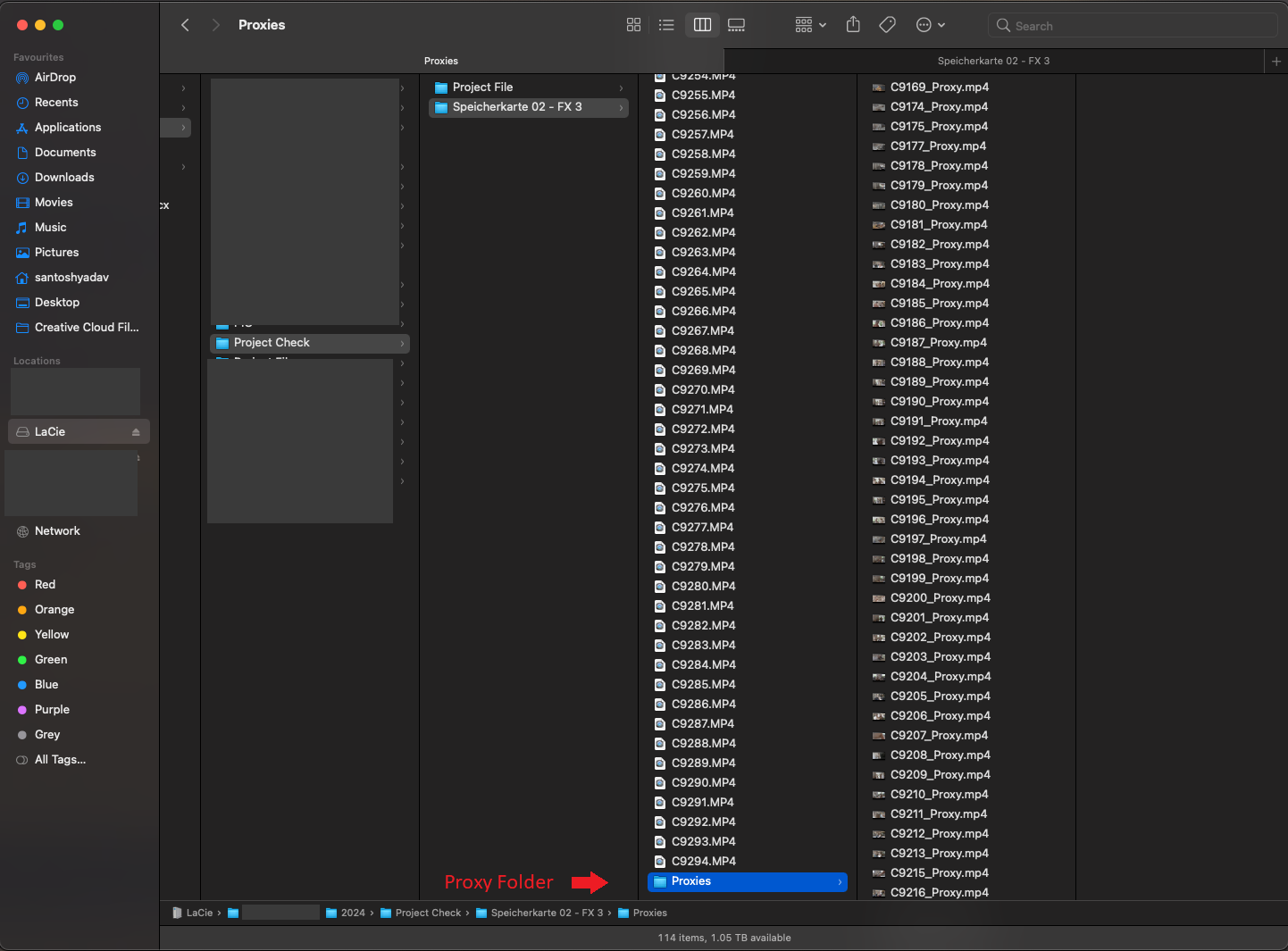This screenshot has height=951, width=1288.
Task: Switch to the Proxies tab
Action: tap(441, 61)
